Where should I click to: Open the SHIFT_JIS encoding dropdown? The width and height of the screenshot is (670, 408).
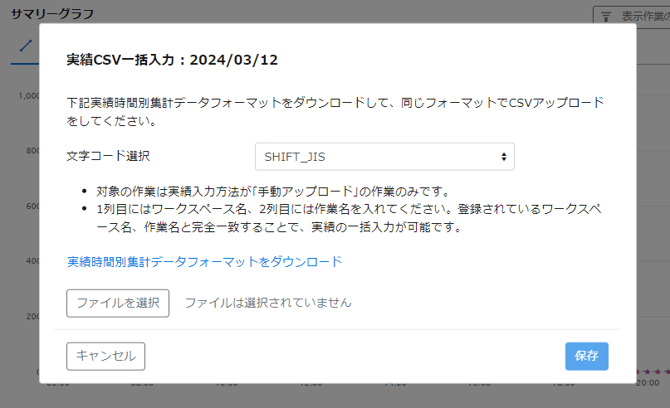click(x=384, y=157)
